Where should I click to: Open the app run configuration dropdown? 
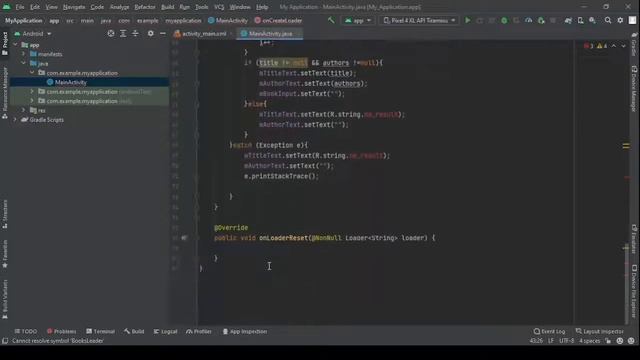[x=358, y=20]
